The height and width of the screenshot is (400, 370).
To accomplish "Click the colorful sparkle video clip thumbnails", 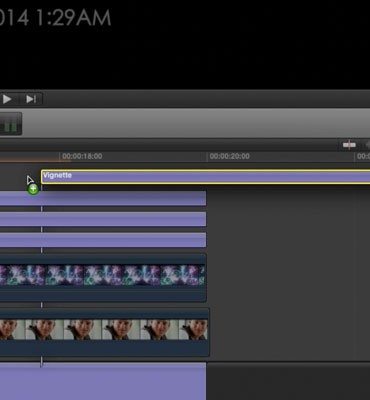I will tap(103, 275).
